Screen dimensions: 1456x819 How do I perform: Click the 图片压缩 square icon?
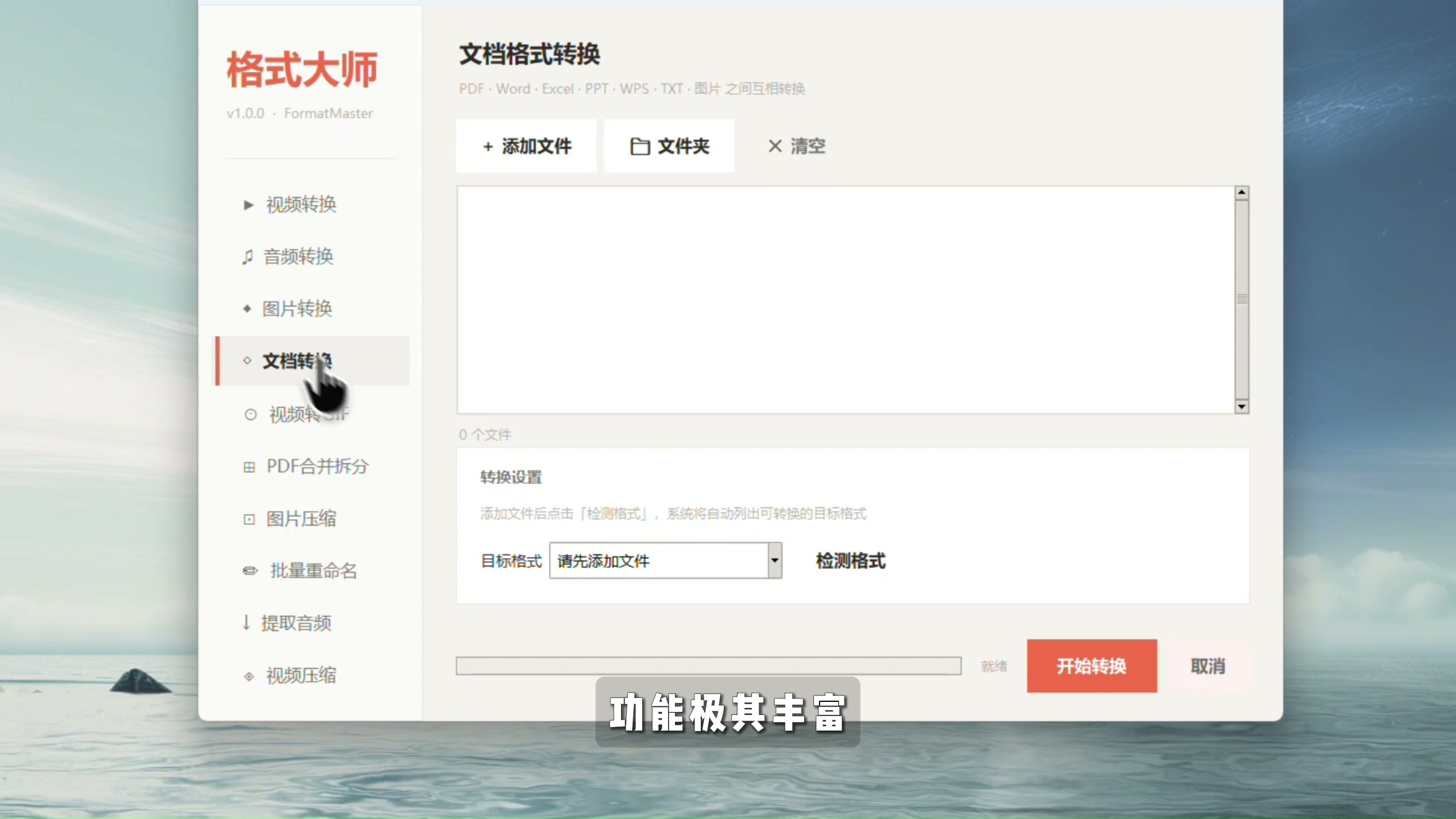click(x=249, y=519)
